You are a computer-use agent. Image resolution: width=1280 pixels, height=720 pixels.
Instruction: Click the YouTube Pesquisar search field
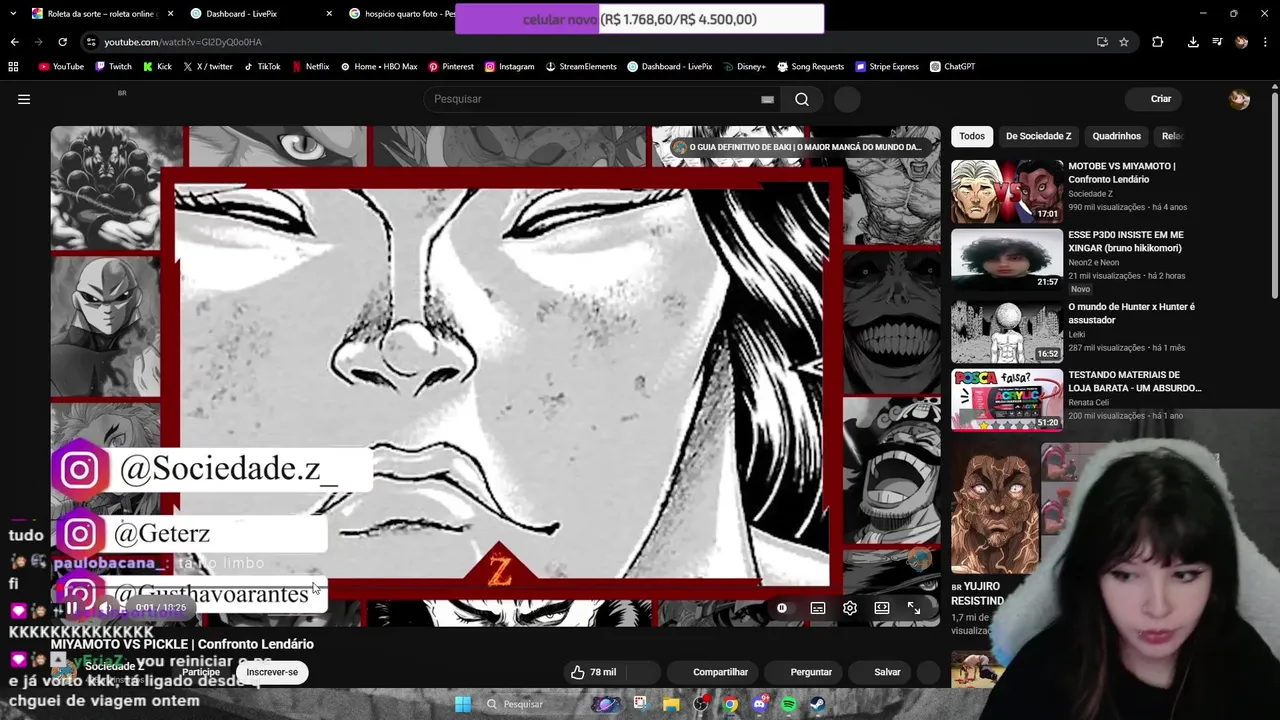[x=604, y=99]
